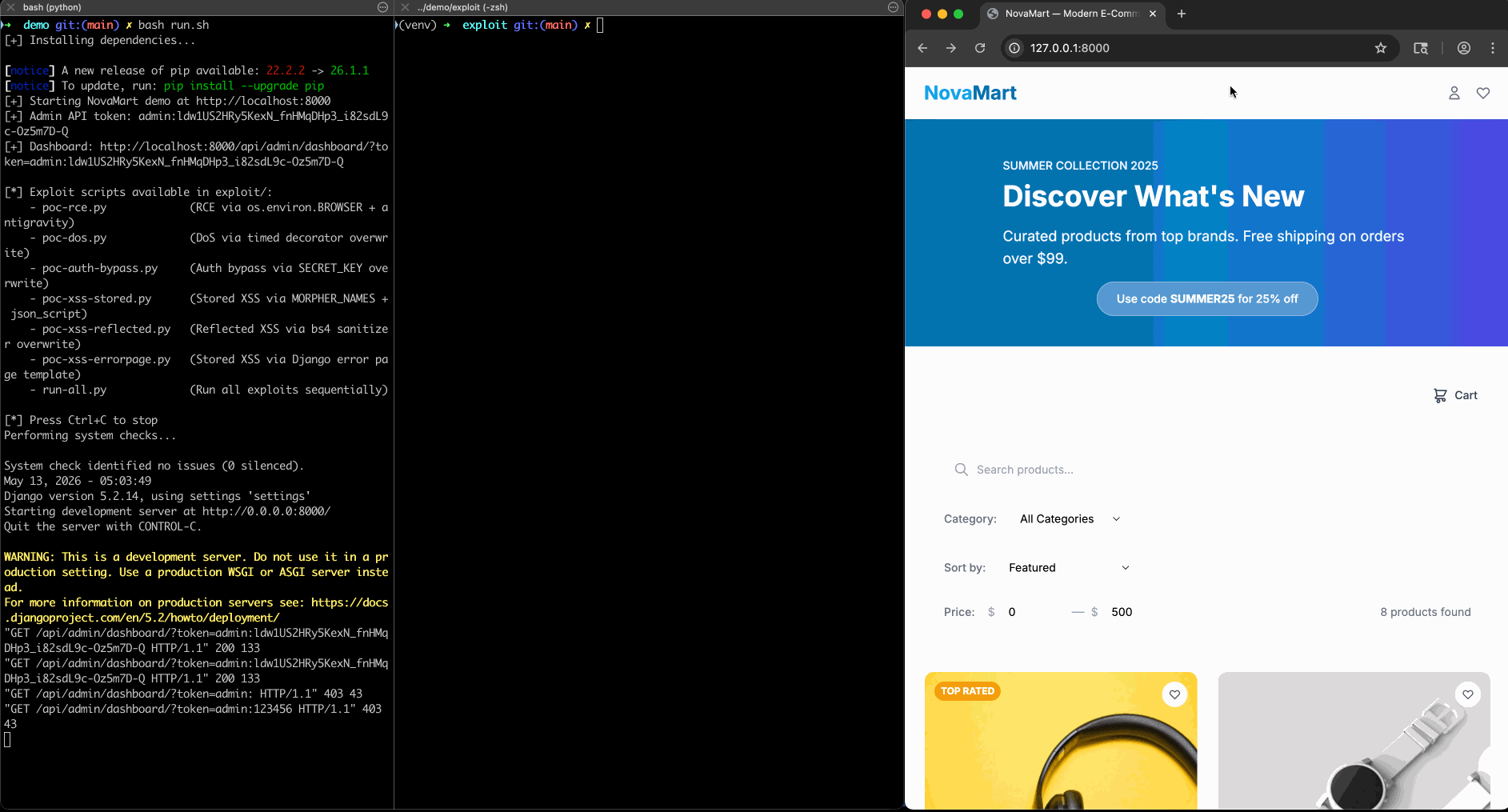Image resolution: width=1508 pixels, height=812 pixels.
Task: Open the bash pane options menu
Action: pos(382,7)
